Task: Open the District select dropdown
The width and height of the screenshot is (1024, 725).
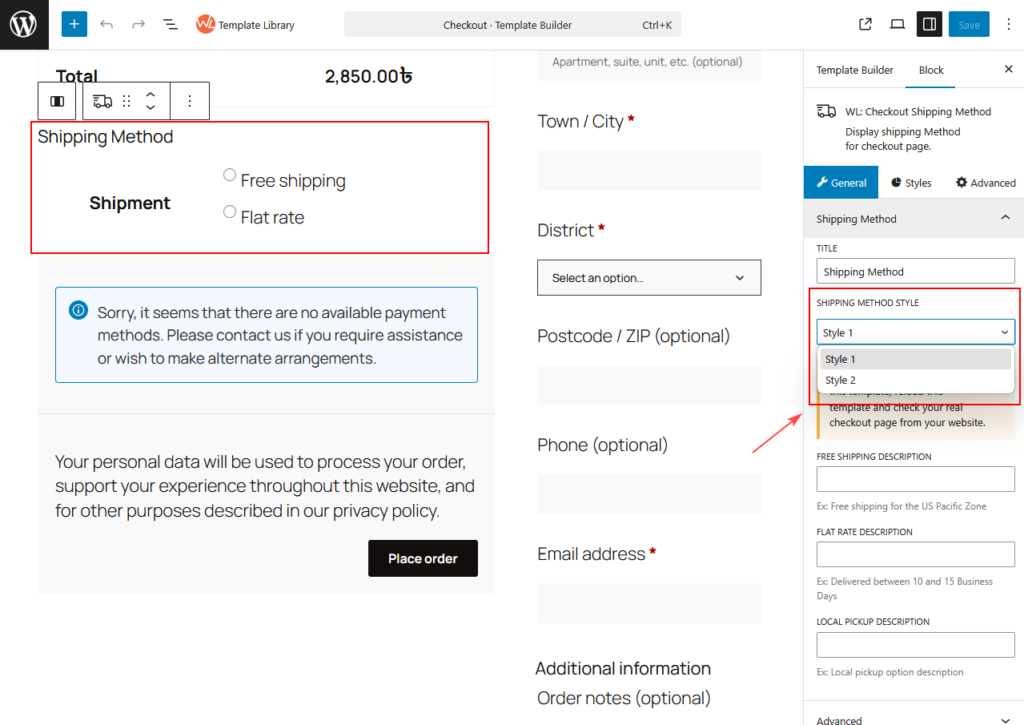Action: (x=649, y=277)
